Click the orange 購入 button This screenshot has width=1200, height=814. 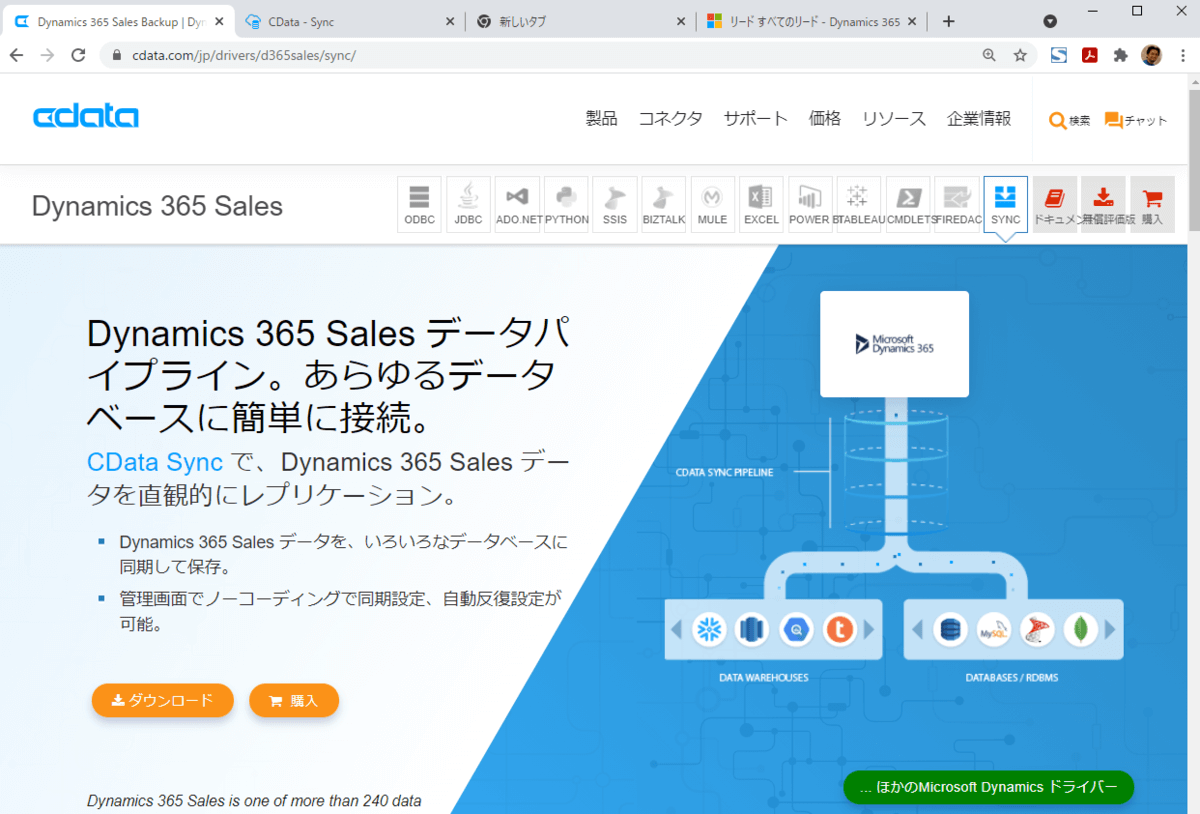(x=294, y=701)
